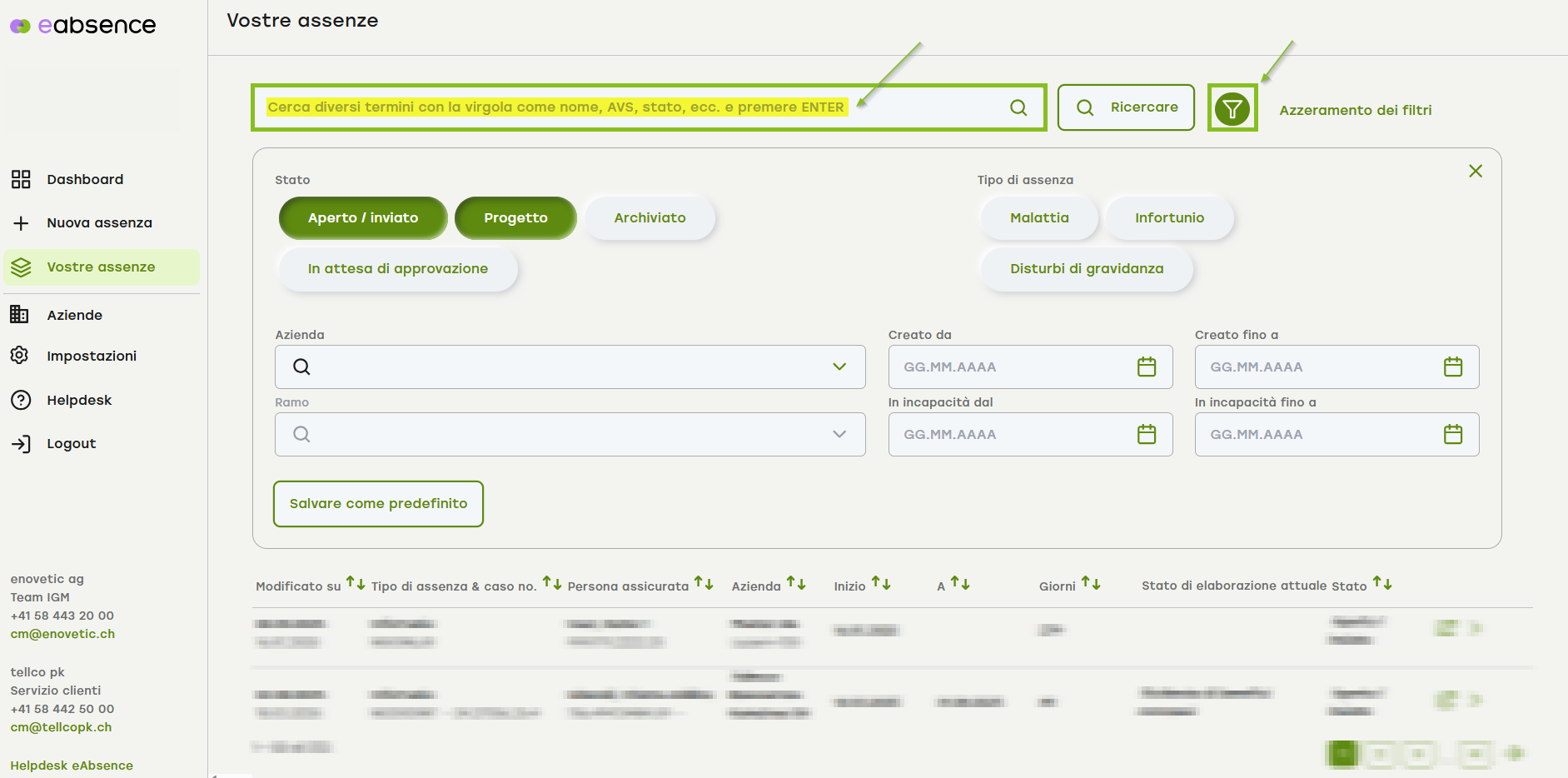Image resolution: width=1568 pixels, height=778 pixels.
Task: Expand the Azienda dropdown
Action: click(x=839, y=367)
